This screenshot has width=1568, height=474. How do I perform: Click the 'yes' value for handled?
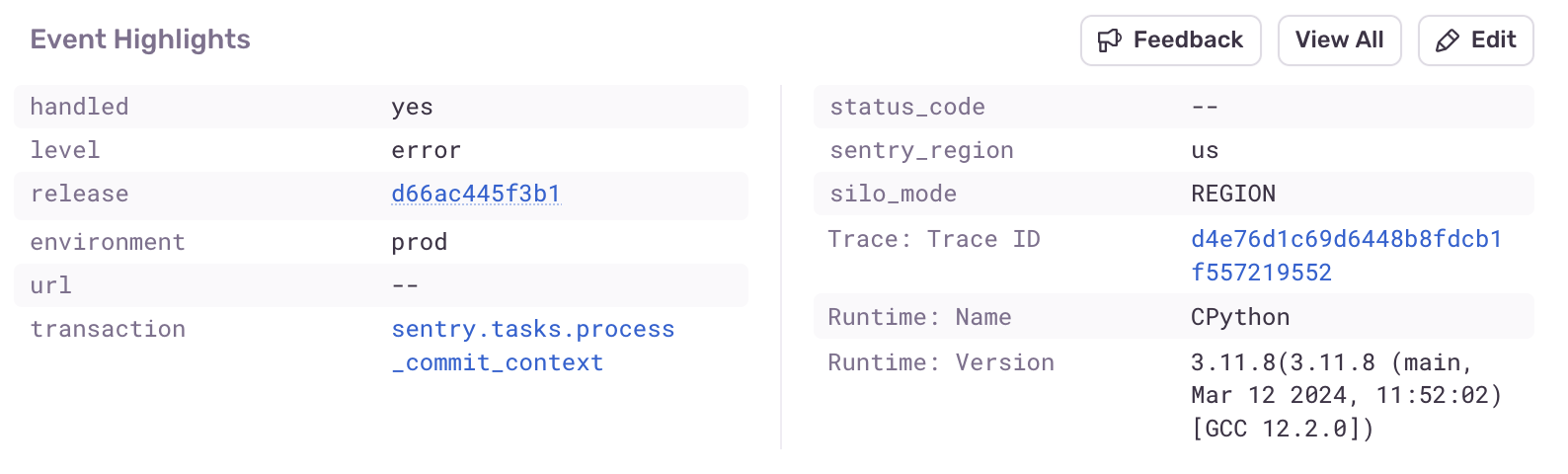(412, 107)
